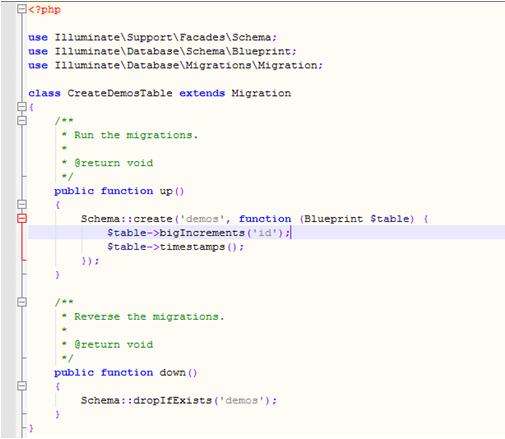Collapse the down() function body fold

click(22, 386)
